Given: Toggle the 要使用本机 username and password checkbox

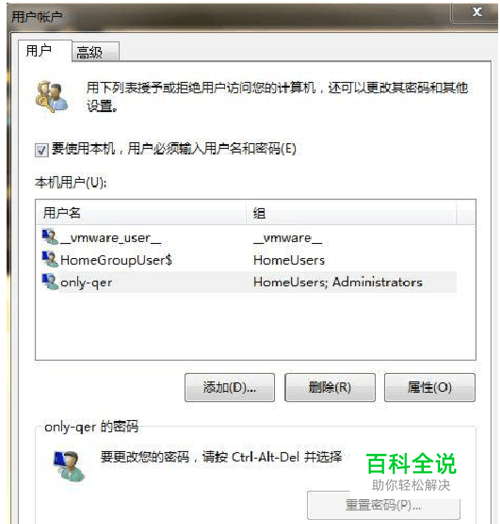Looking at the screenshot, I should coord(41,150).
